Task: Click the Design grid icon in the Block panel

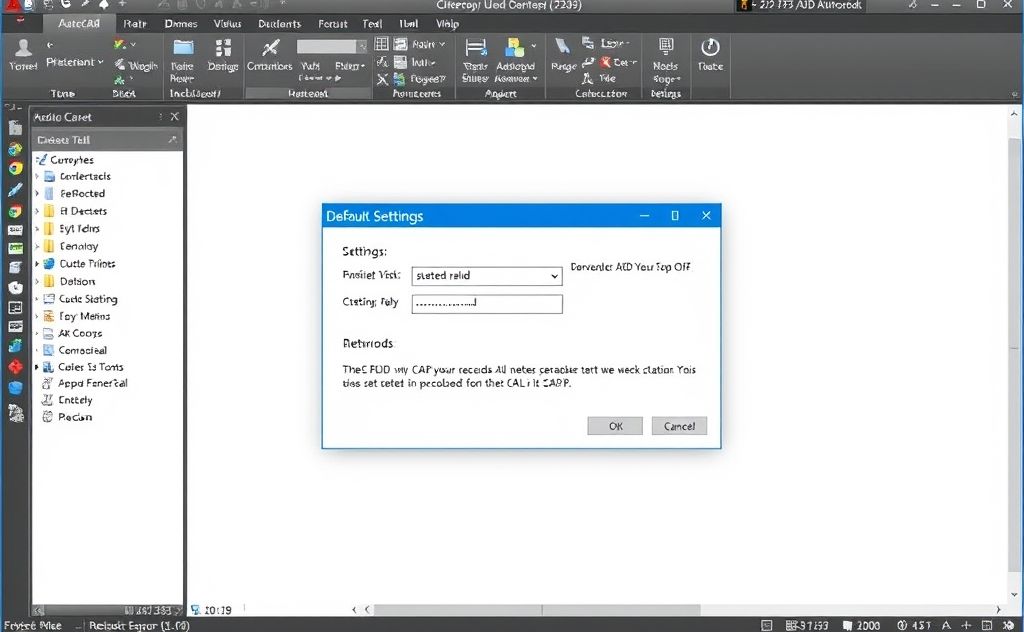Action: (222, 47)
